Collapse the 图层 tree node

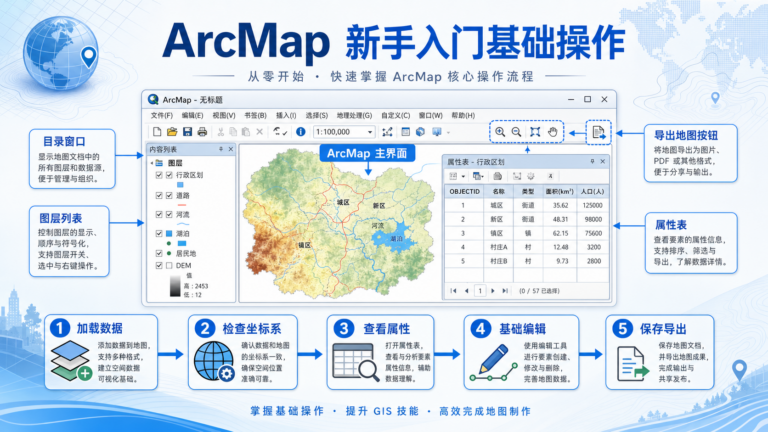151,163
